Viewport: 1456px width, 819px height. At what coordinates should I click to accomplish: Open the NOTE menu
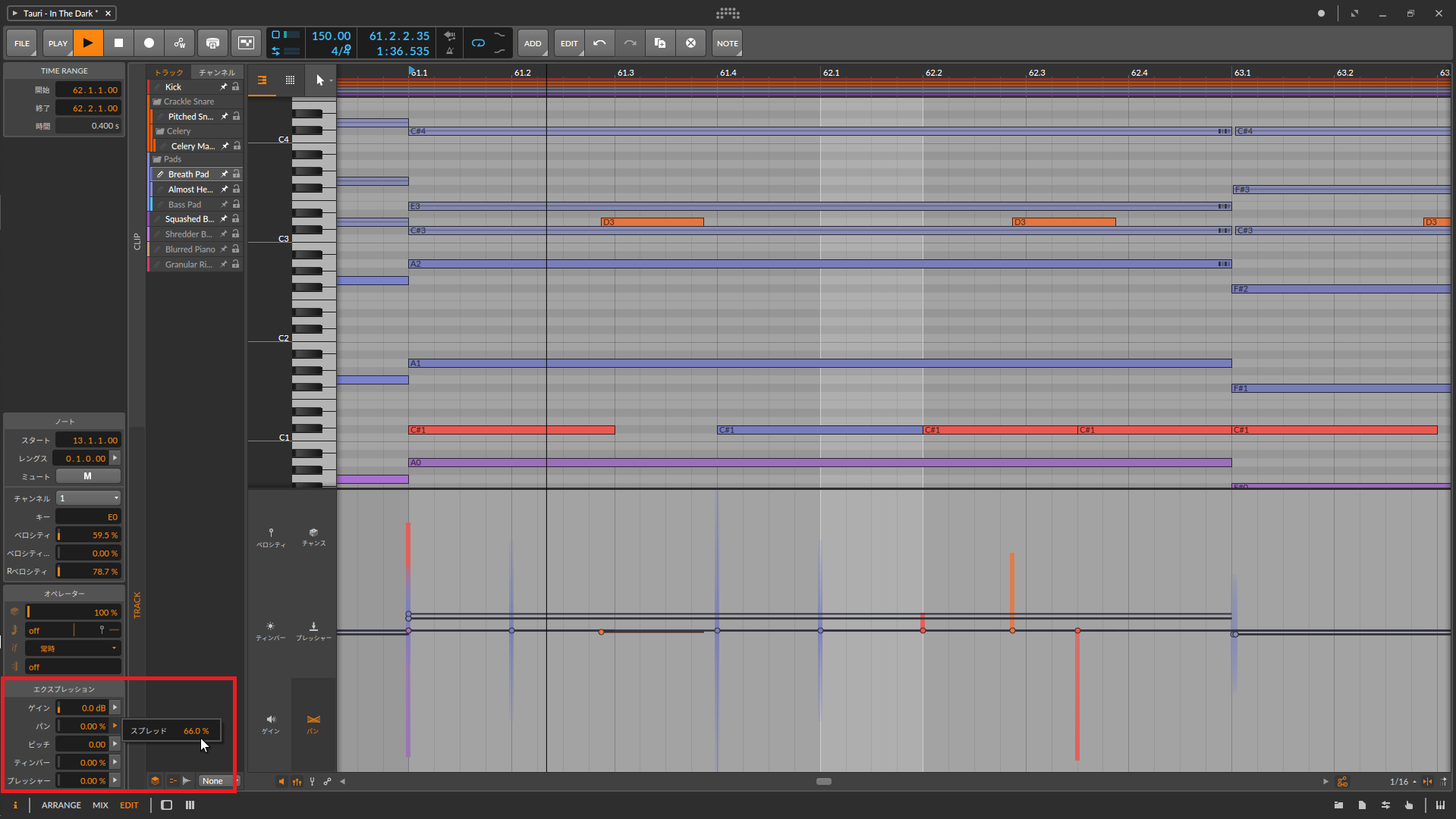coord(727,43)
